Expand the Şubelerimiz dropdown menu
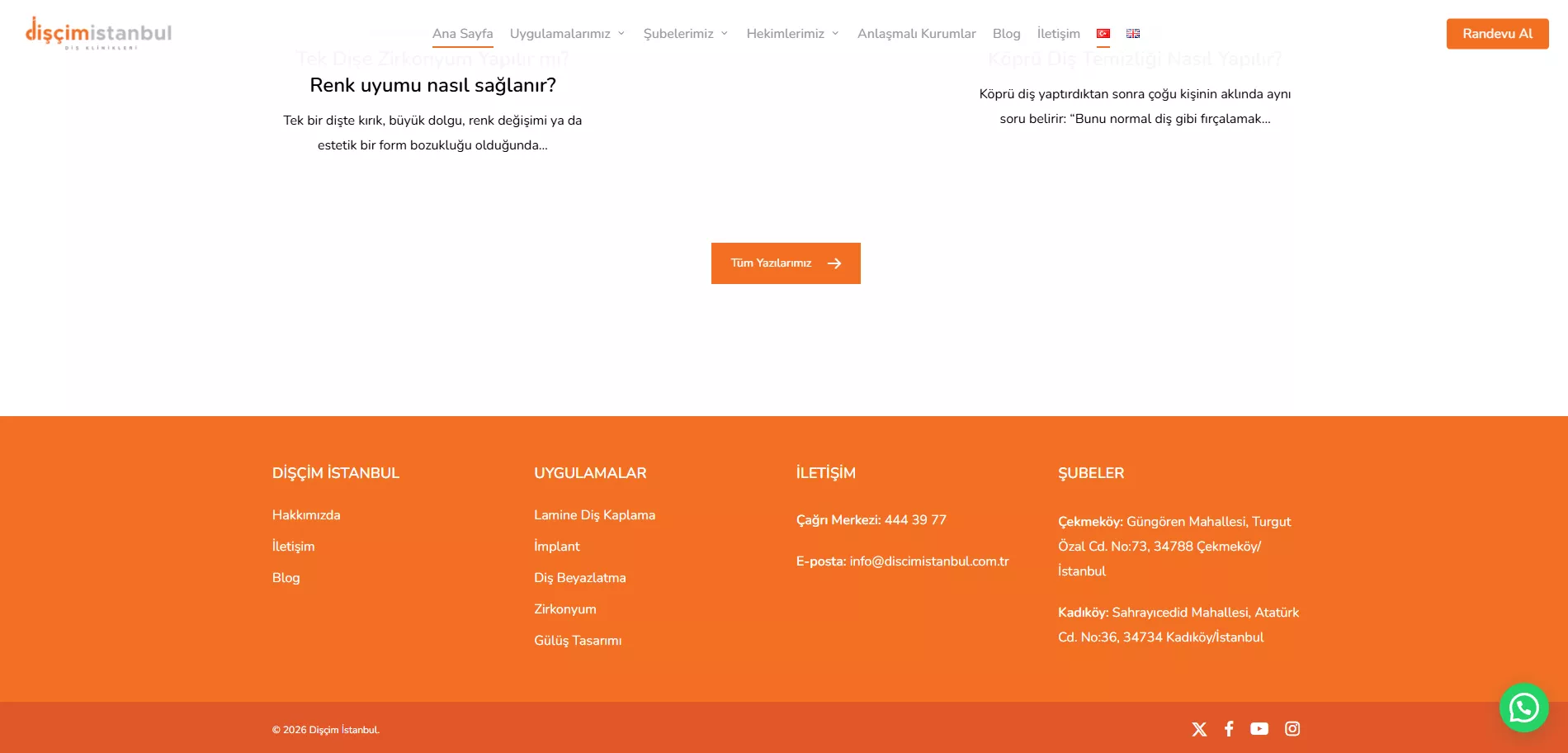This screenshot has width=1568, height=753. [685, 34]
